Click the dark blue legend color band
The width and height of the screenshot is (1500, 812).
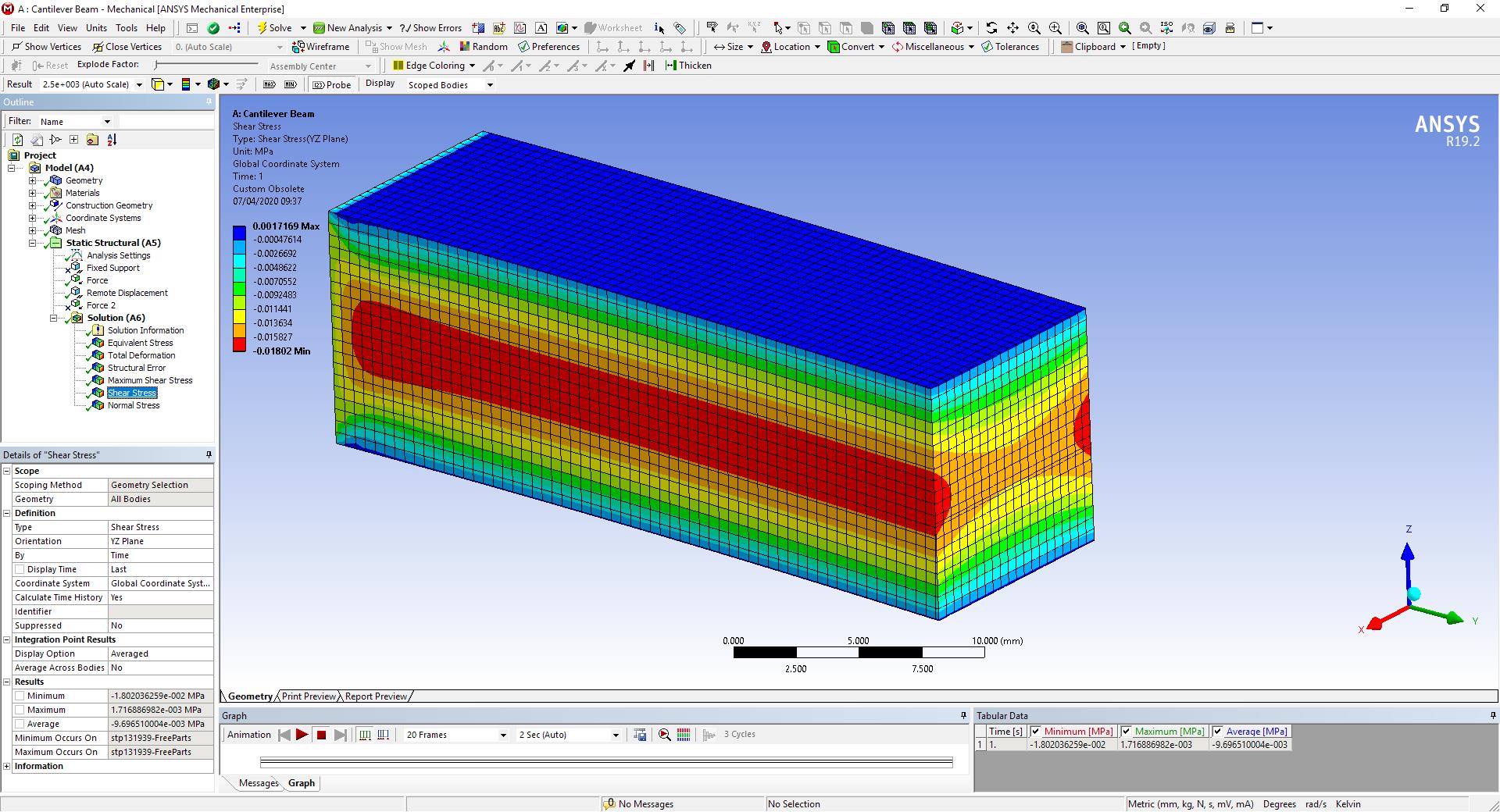pos(239,233)
